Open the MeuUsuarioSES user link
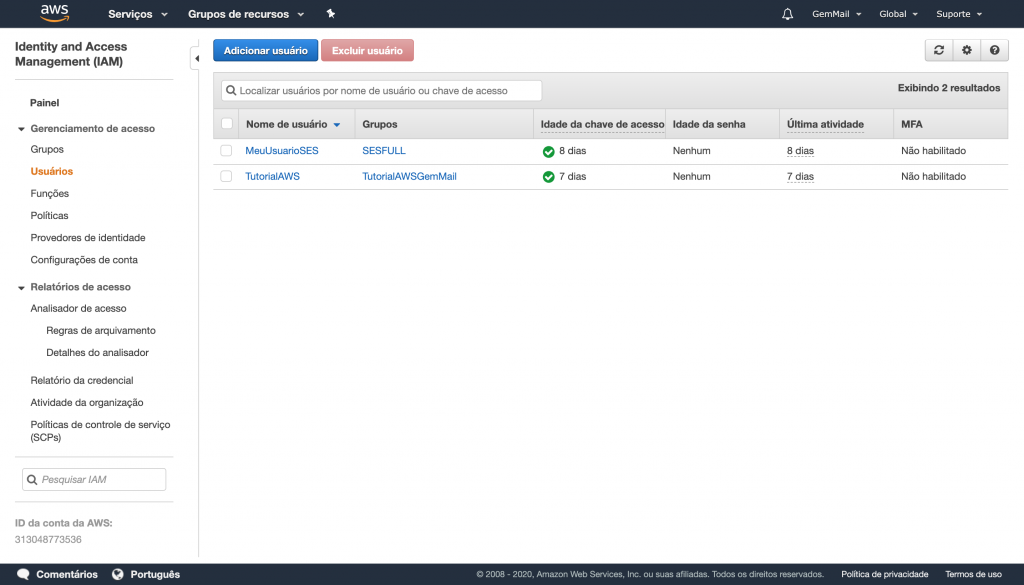This screenshot has width=1024, height=585. 282,151
